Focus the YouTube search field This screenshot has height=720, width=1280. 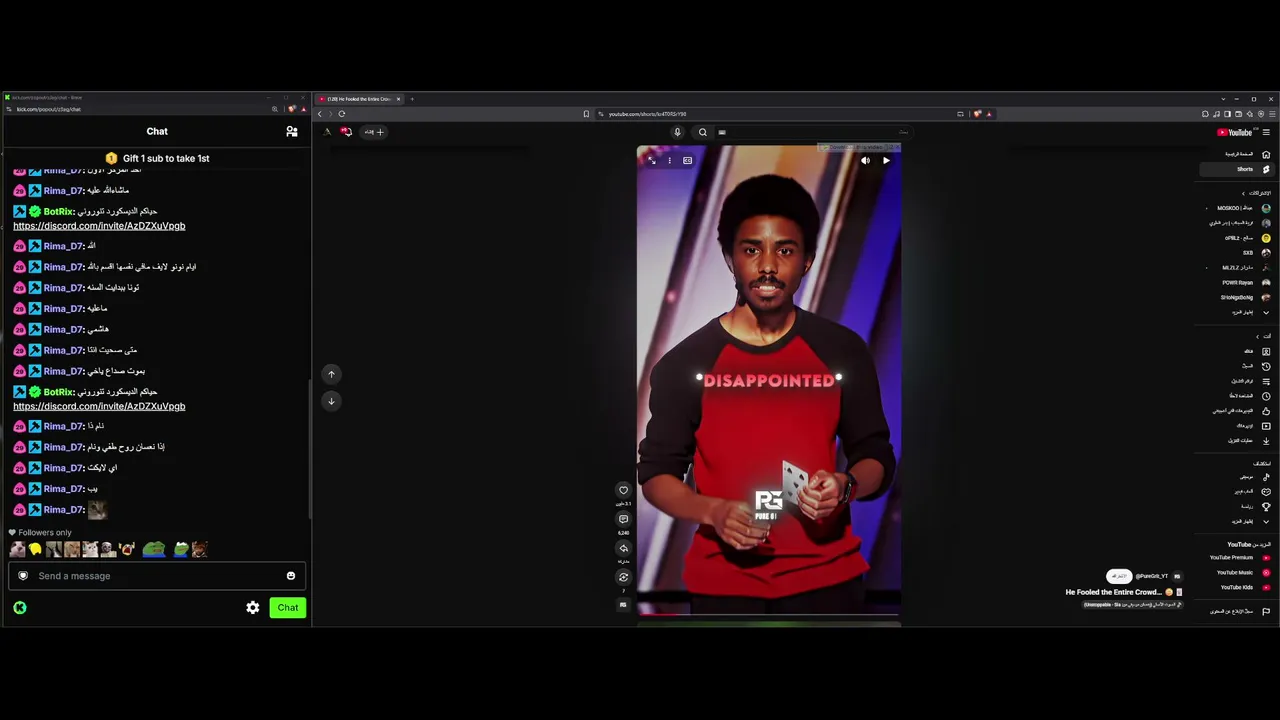[815, 132]
